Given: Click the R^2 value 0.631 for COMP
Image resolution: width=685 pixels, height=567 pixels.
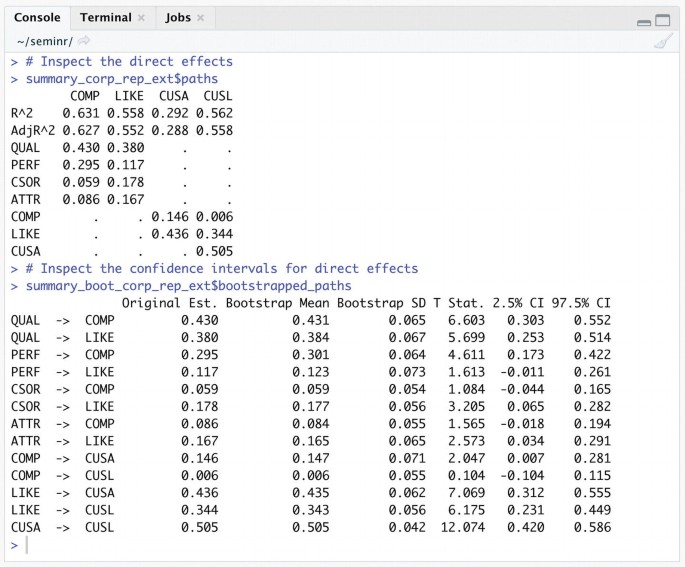Looking at the screenshot, I should pos(81,113).
